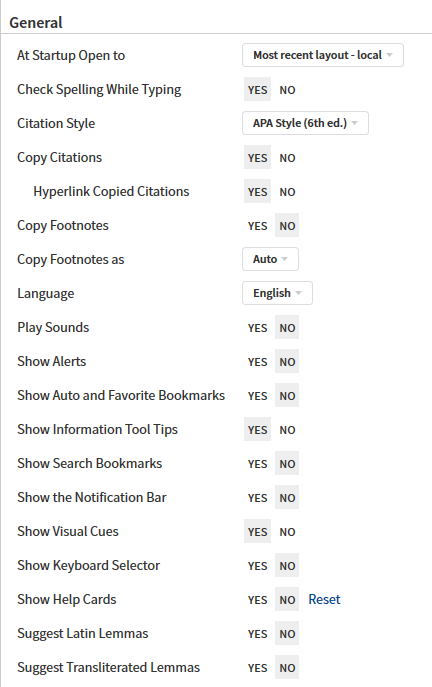This screenshot has width=432, height=687.
Task: Click the Reset link for Help Cards
Action: pyautogui.click(x=324, y=599)
